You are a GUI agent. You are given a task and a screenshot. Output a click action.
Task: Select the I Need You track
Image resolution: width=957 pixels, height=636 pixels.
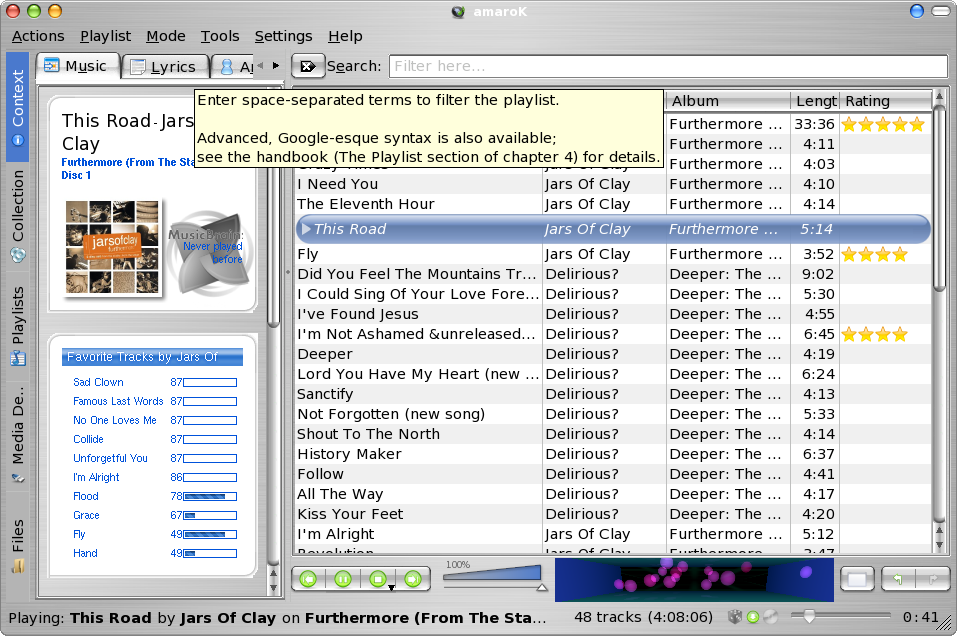[x=613, y=184]
